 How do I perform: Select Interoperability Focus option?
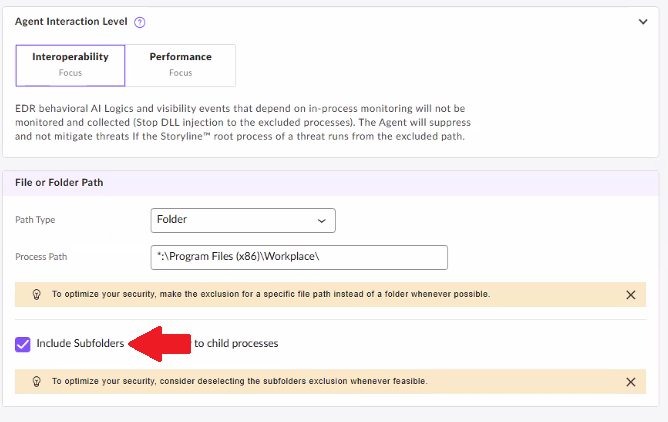point(70,66)
